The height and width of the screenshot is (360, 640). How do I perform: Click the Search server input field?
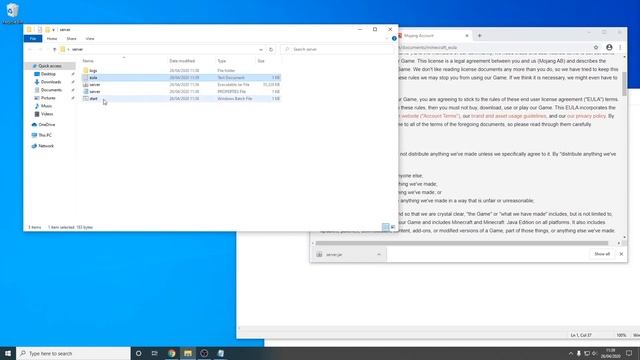tap(337, 49)
